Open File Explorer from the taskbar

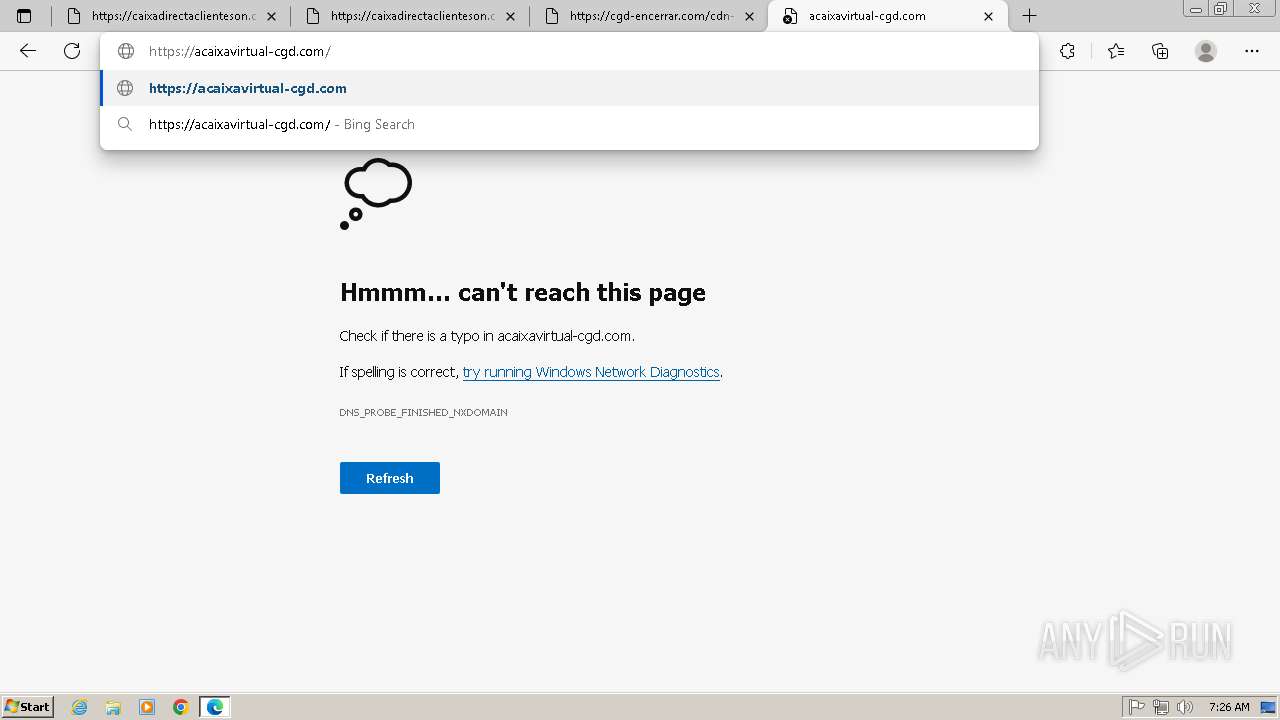click(x=113, y=707)
